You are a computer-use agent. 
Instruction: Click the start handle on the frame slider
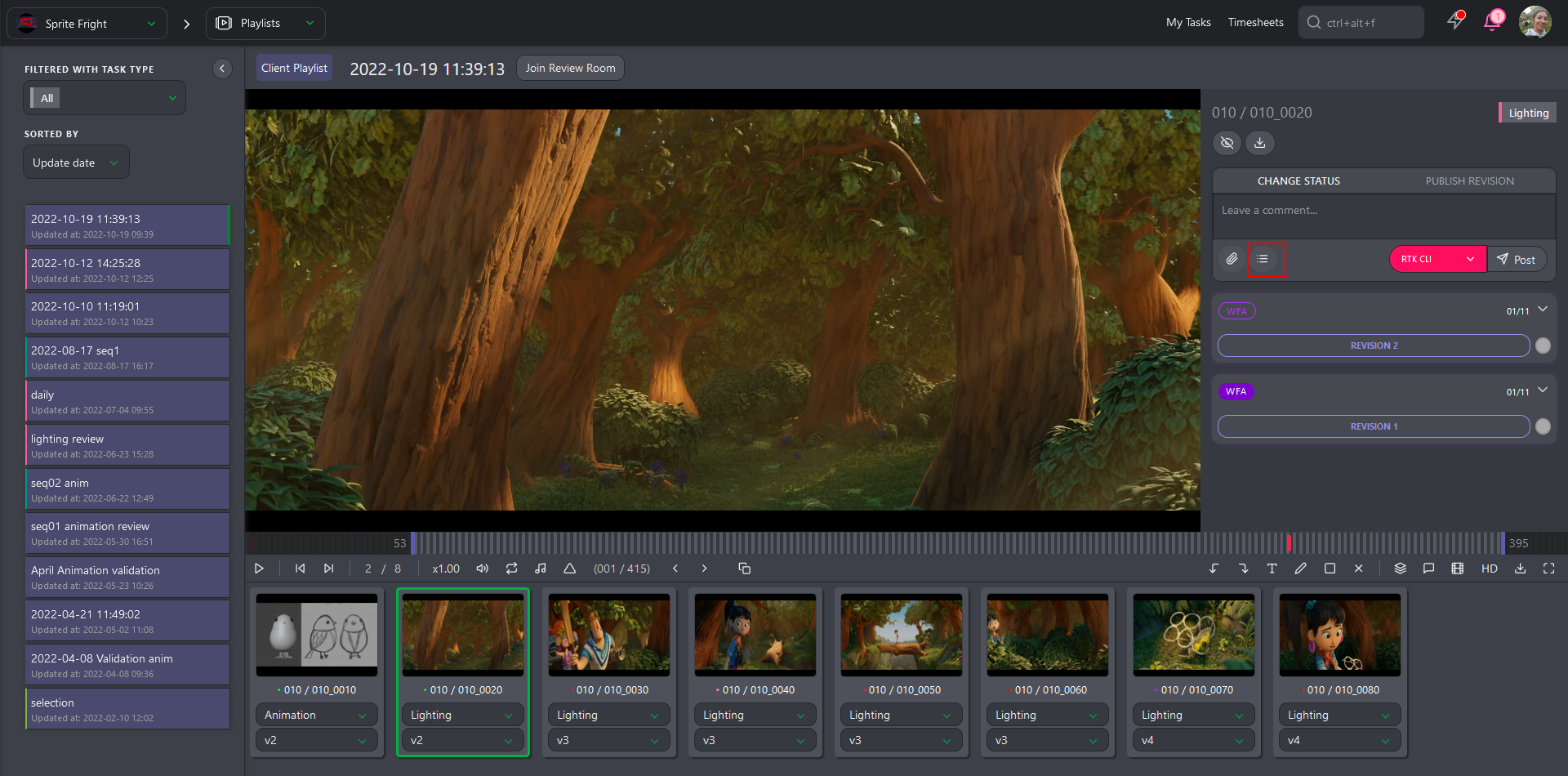pos(413,543)
